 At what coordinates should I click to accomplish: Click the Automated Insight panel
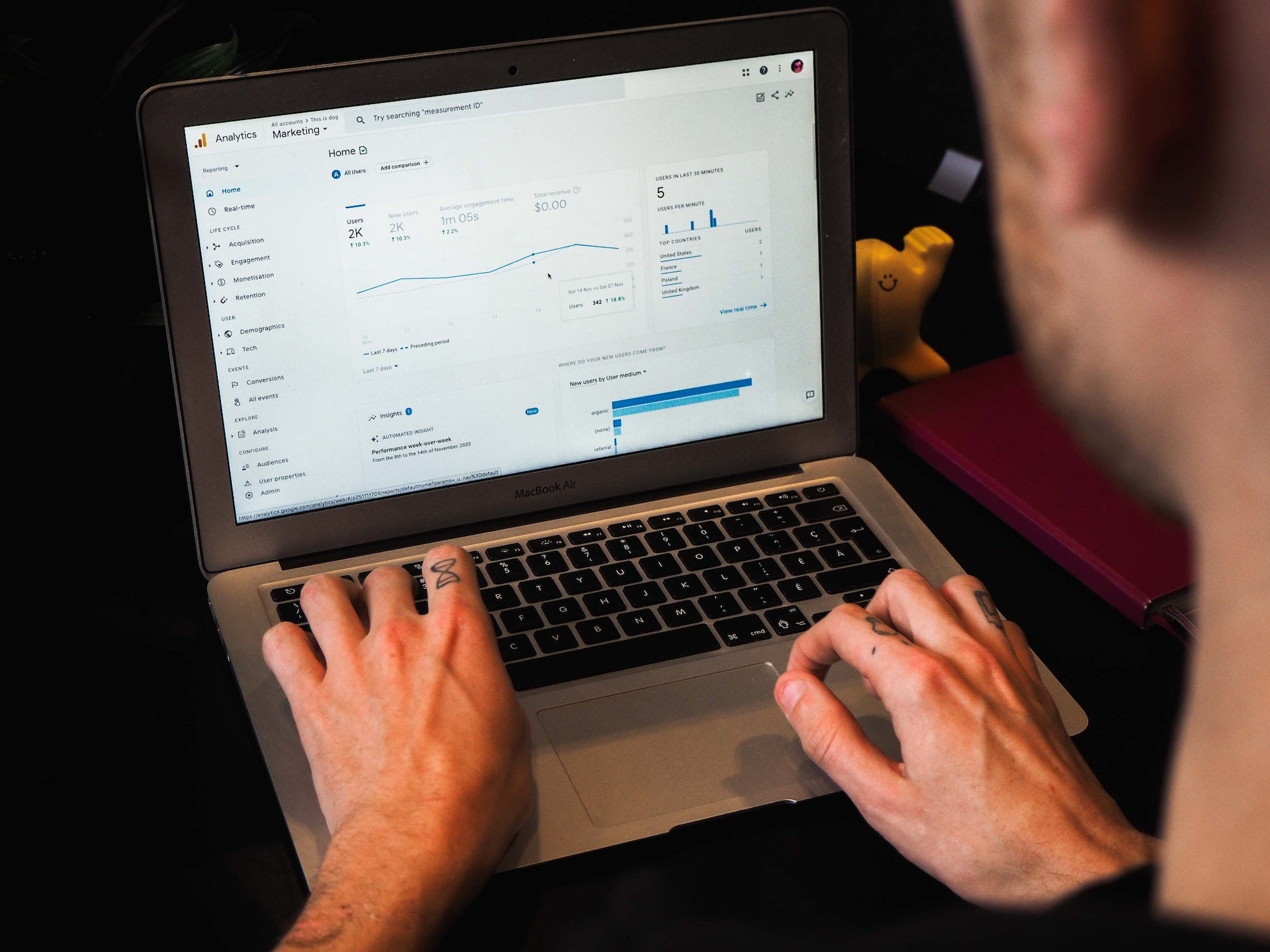[x=430, y=445]
